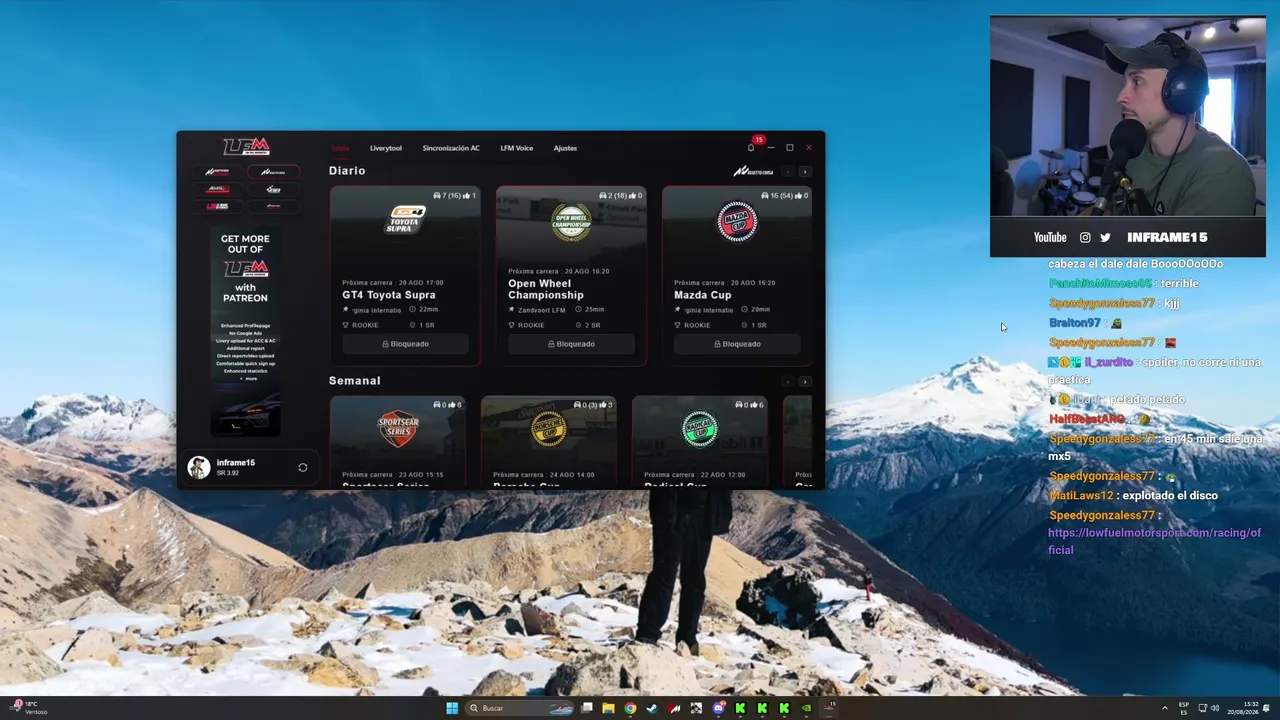This screenshot has width=1280, height=720.
Task: Open the Liverytool tab
Action: click(x=386, y=148)
